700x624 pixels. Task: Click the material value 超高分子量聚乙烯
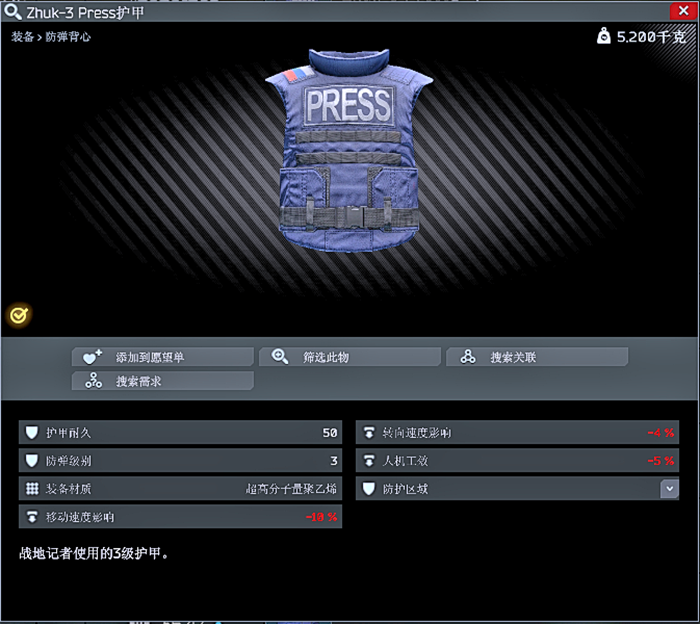[291, 489]
